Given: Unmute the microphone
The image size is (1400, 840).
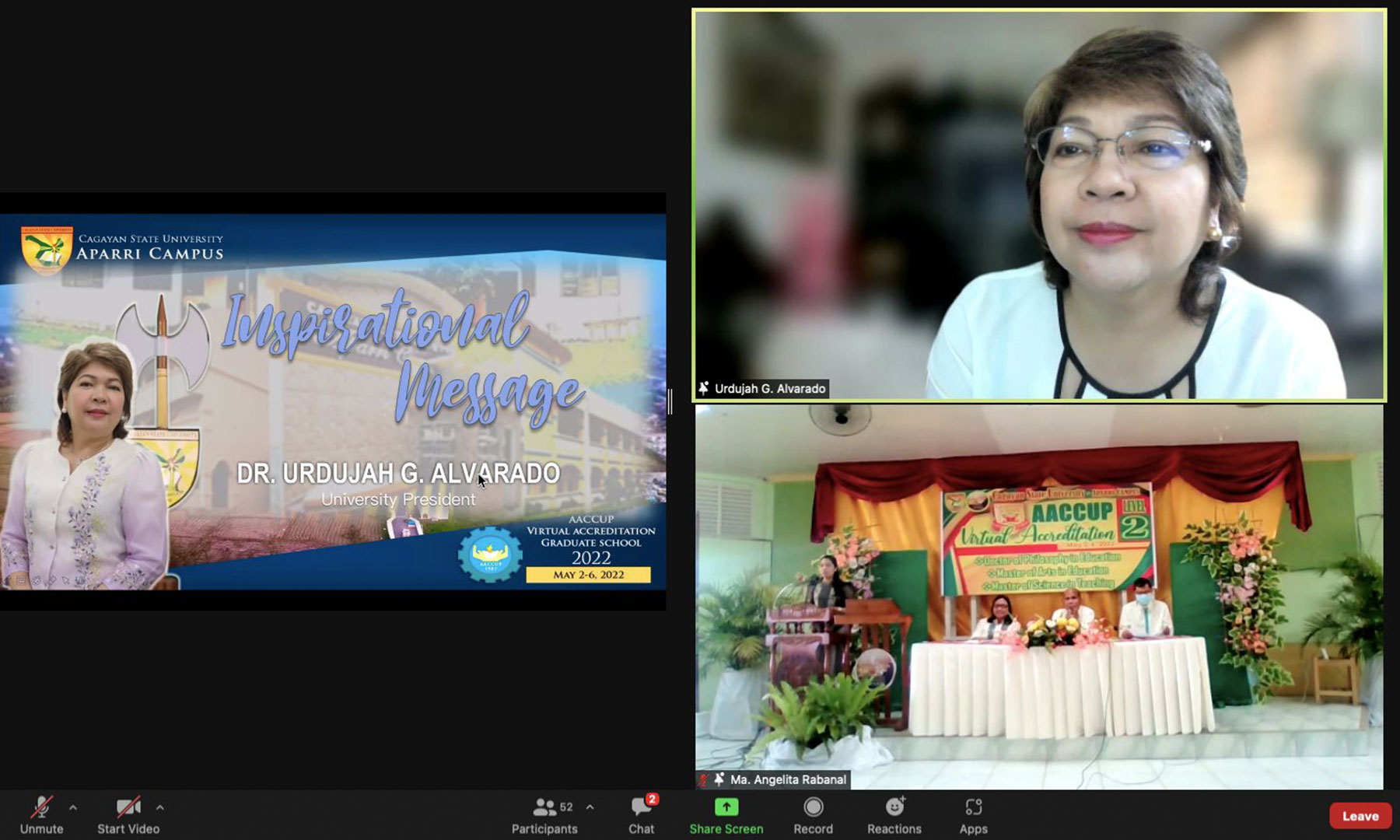Looking at the screenshot, I should coord(41,815).
